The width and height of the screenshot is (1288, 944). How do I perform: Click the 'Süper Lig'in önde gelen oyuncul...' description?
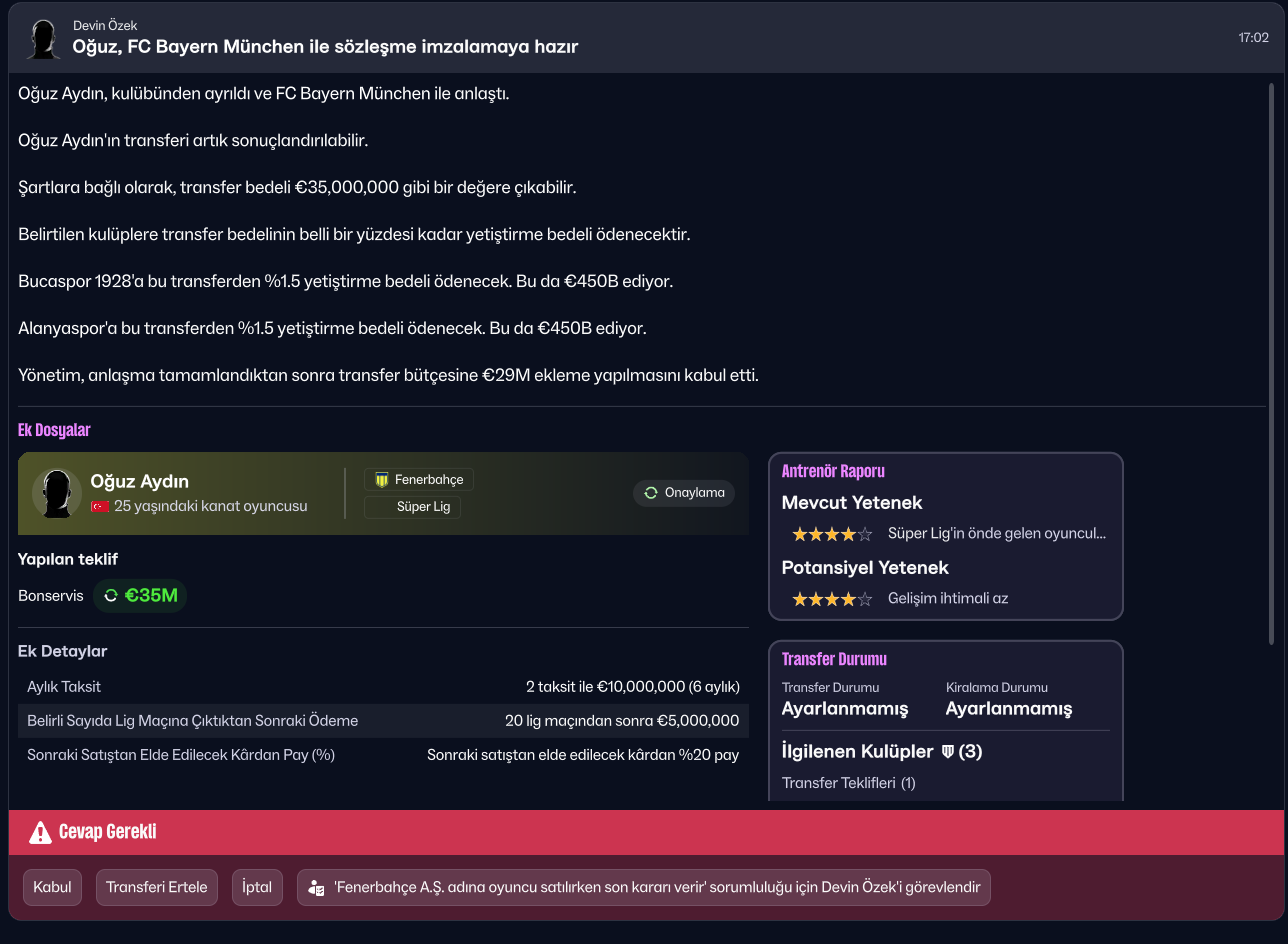(x=997, y=534)
